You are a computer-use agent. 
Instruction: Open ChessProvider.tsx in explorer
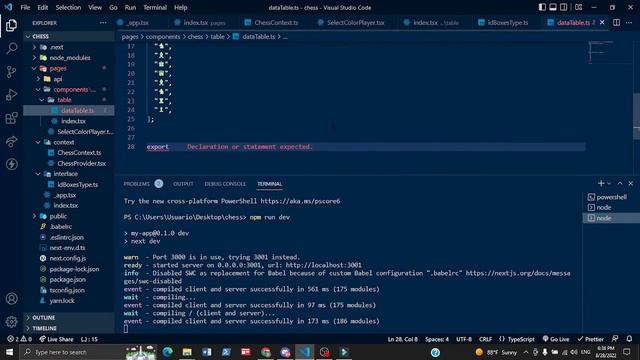69,163
